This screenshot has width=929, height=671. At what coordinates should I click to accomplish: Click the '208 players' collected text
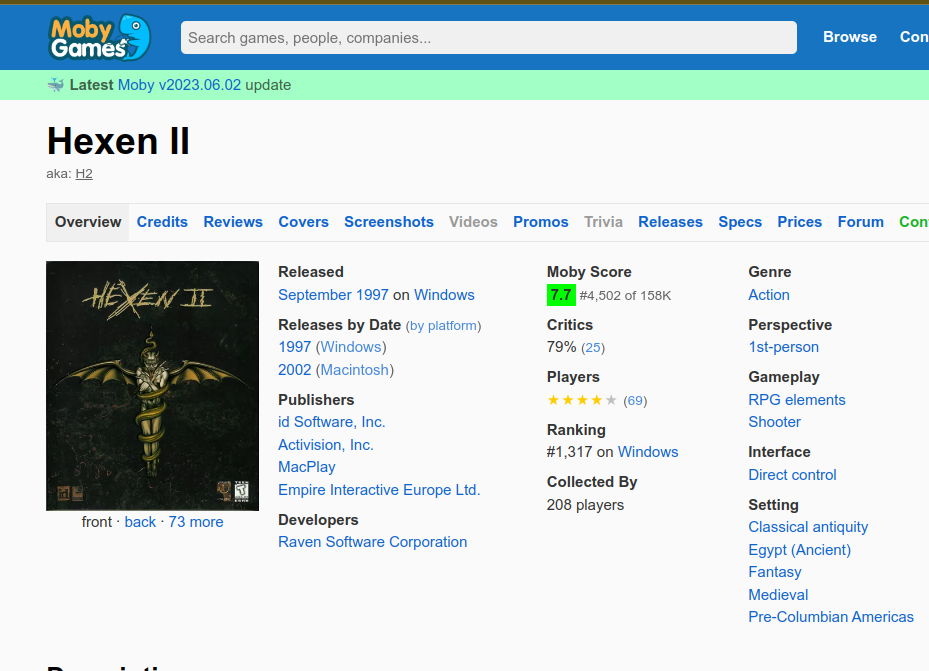[x=585, y=505]
